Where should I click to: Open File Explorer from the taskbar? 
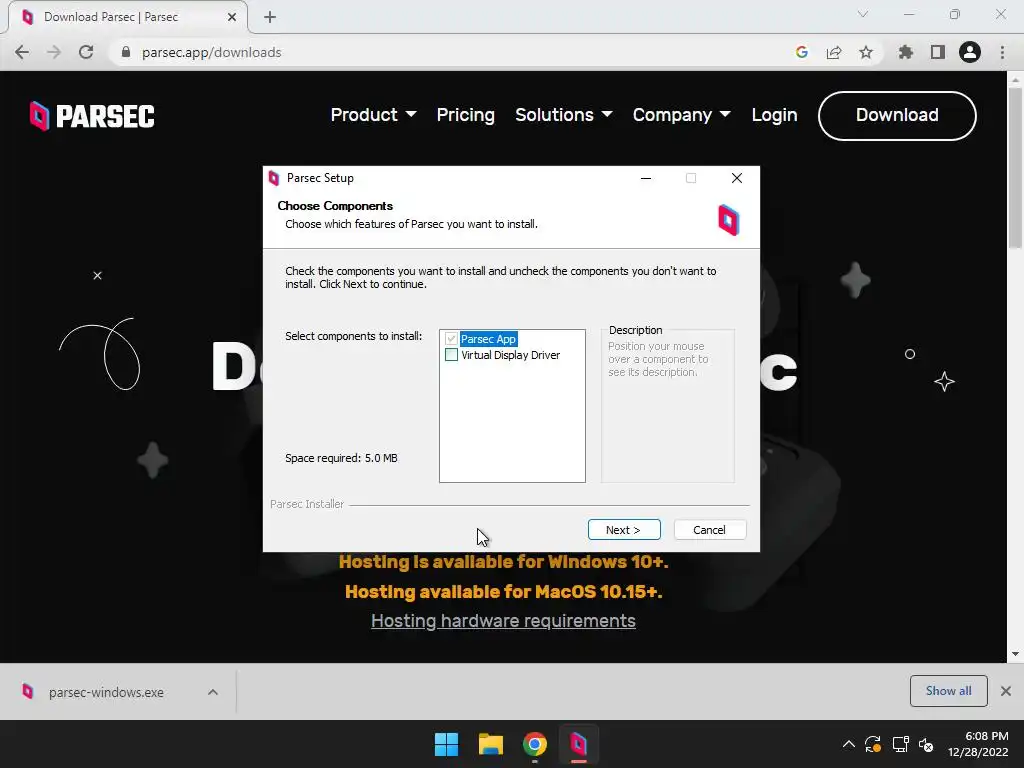click(490, 744)
